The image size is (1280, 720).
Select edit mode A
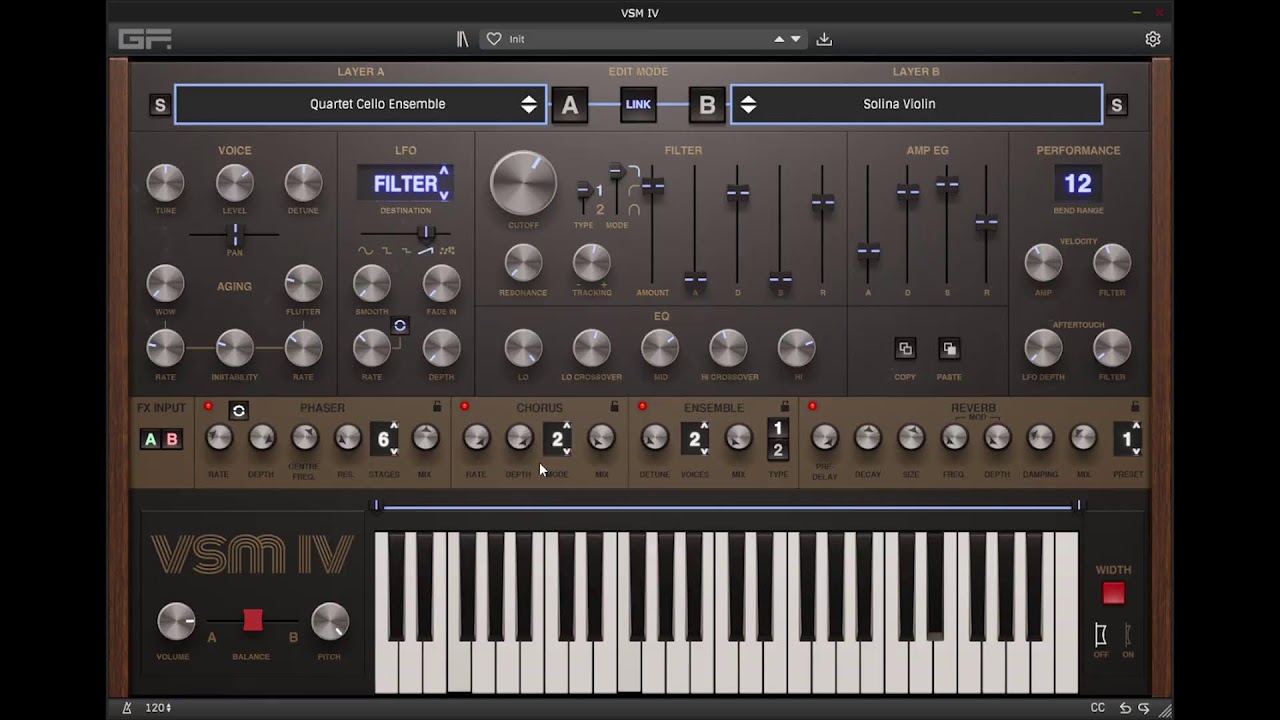click(570, 105)
